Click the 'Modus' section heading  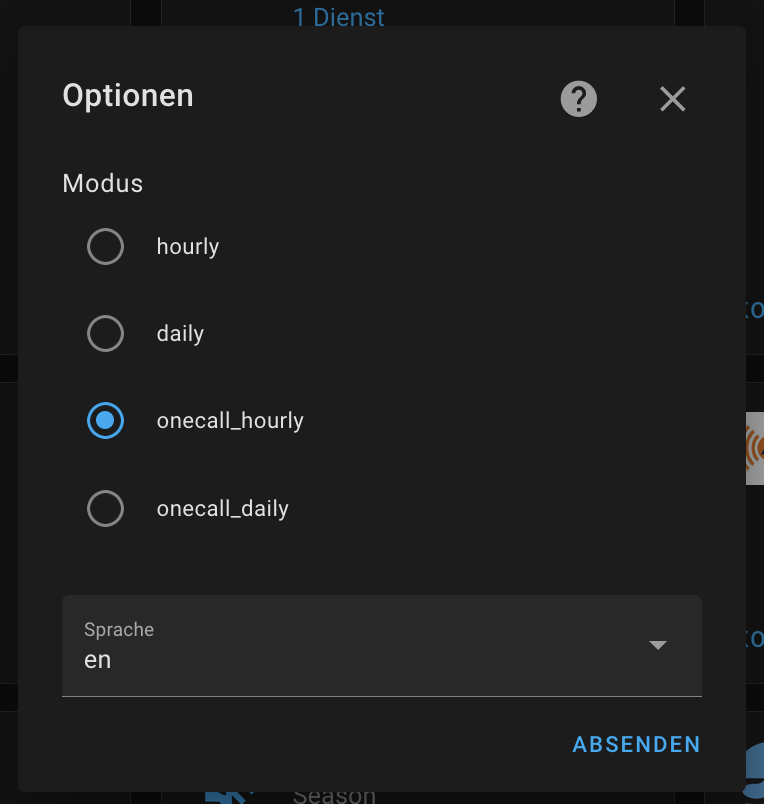point(102,183)
